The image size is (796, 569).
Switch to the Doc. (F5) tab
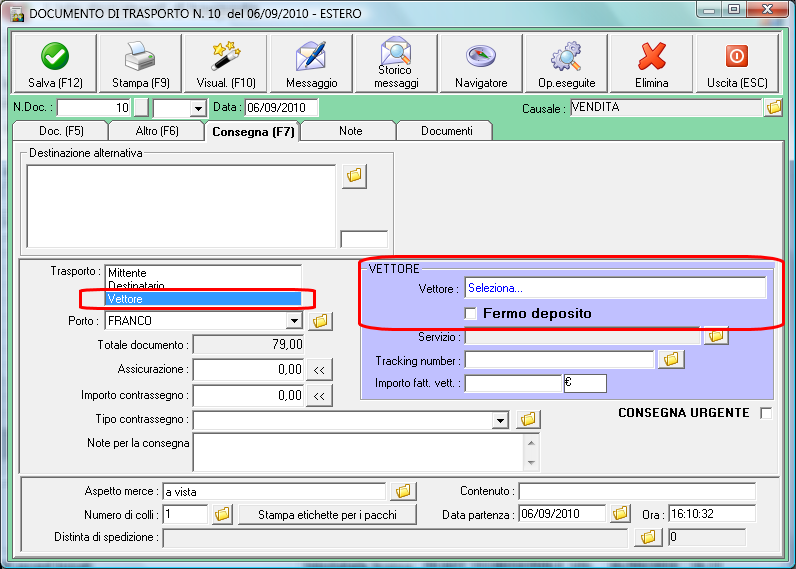(61, 131)
